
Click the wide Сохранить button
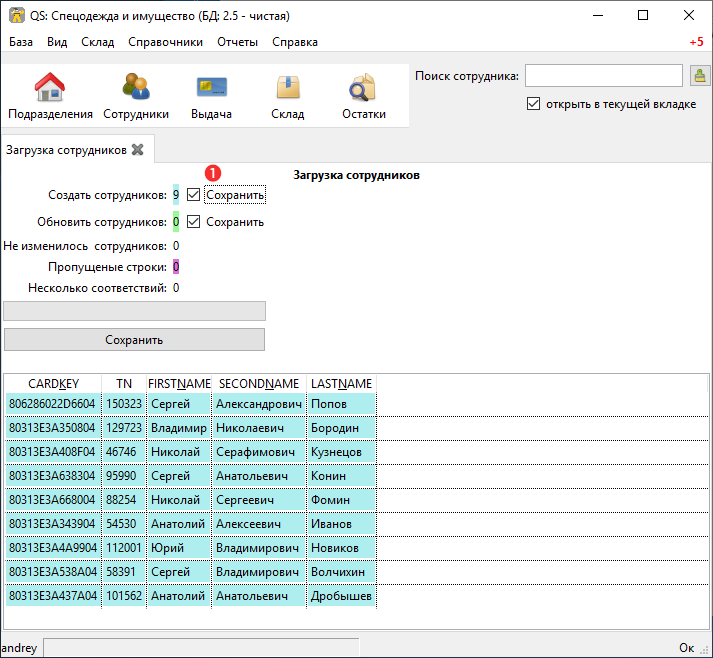tap(134, 340)
